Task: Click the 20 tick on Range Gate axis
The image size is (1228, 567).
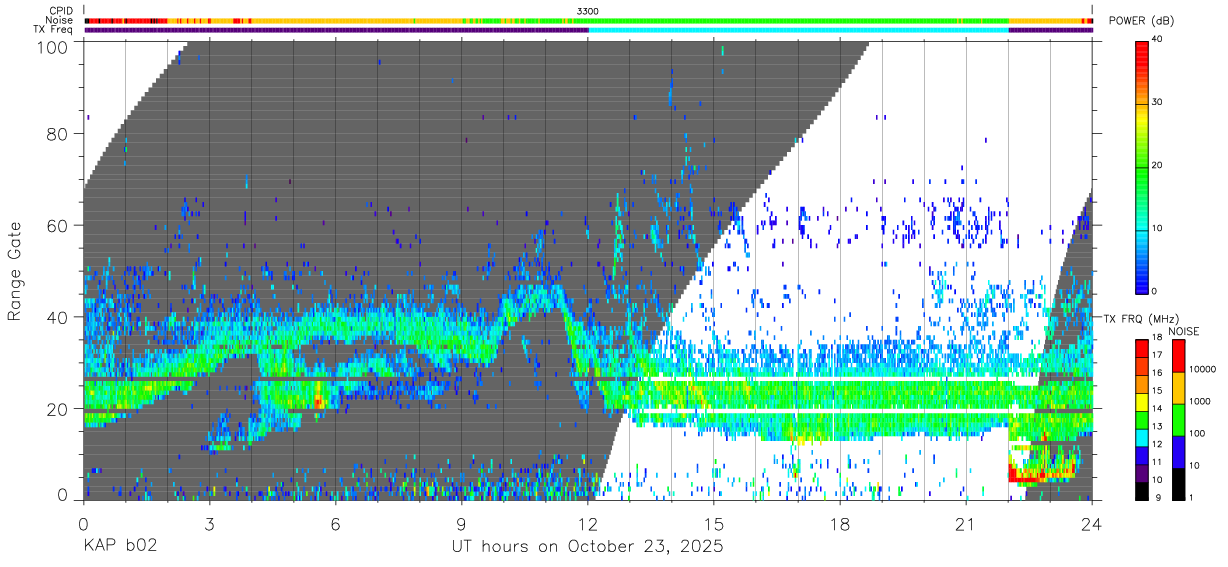Action: click(x=57, y=409)
